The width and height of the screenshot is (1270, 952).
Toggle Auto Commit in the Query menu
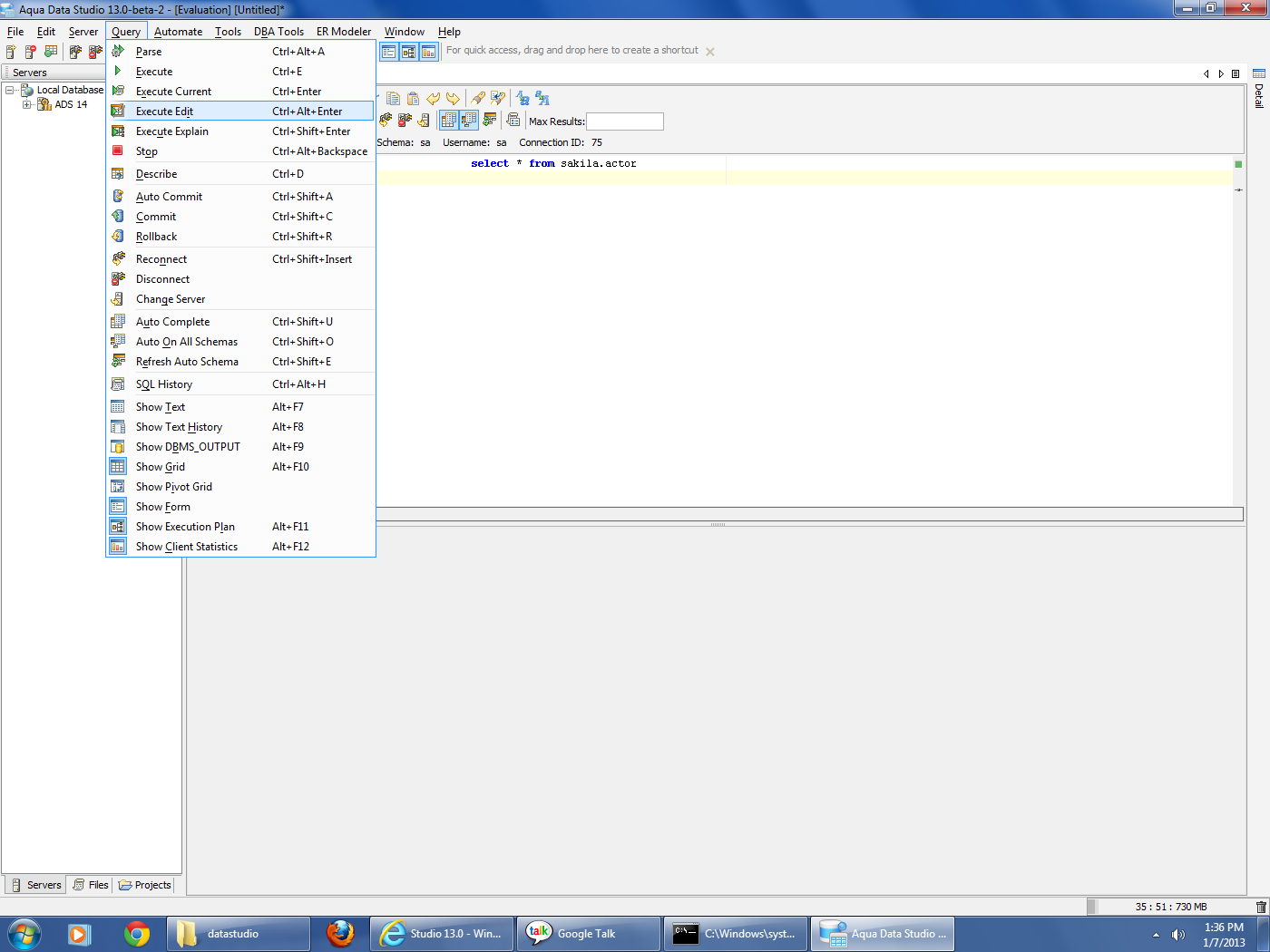[240, 197]
